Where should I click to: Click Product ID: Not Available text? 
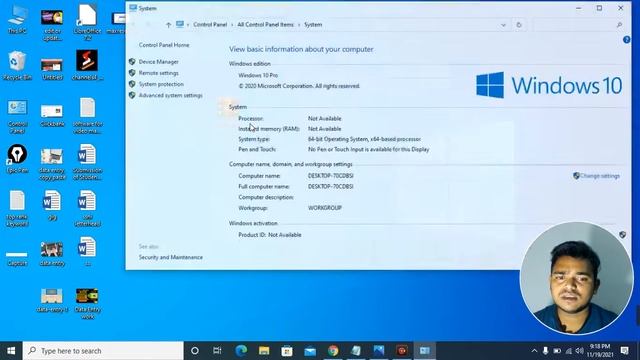point(270,235)
